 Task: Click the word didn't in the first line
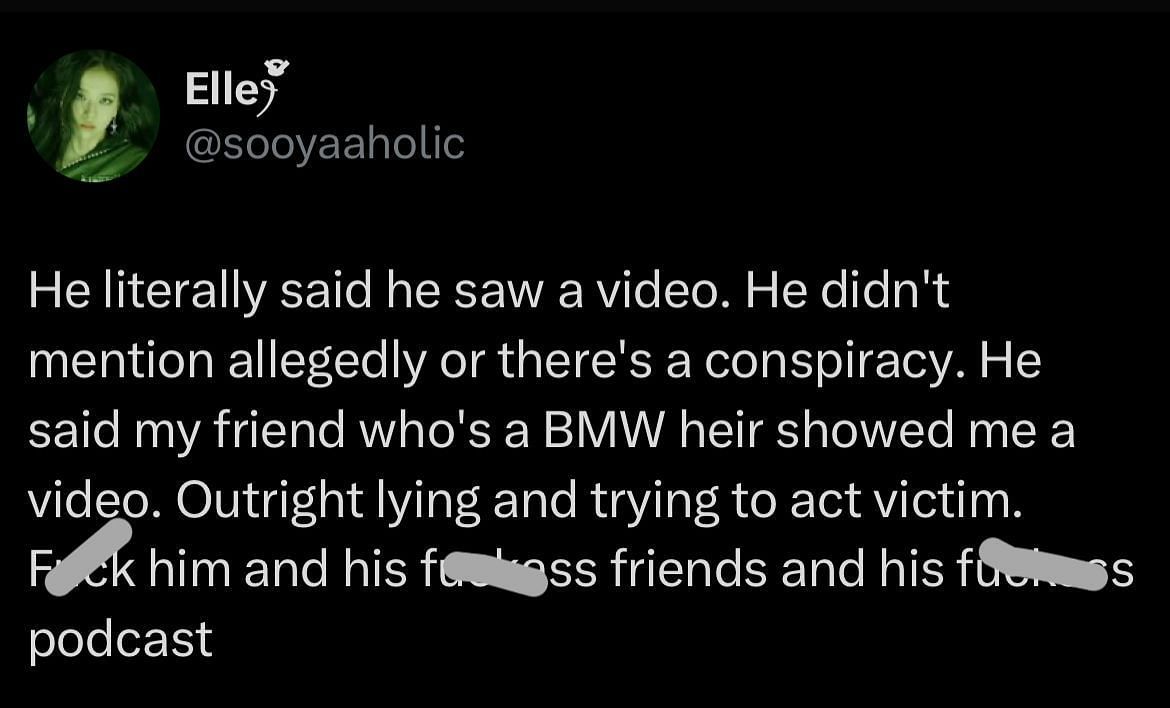coord(885,292)
